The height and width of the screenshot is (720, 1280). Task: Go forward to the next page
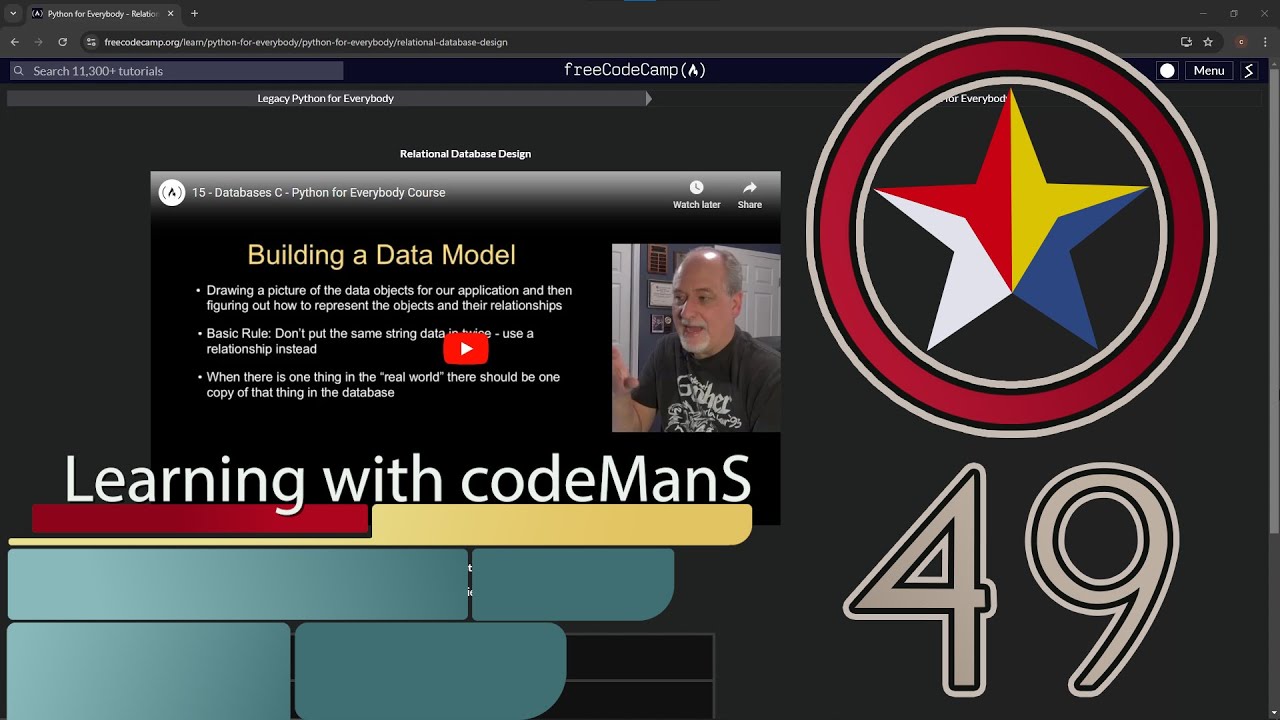pyautogui.click(x=38, y=42)
